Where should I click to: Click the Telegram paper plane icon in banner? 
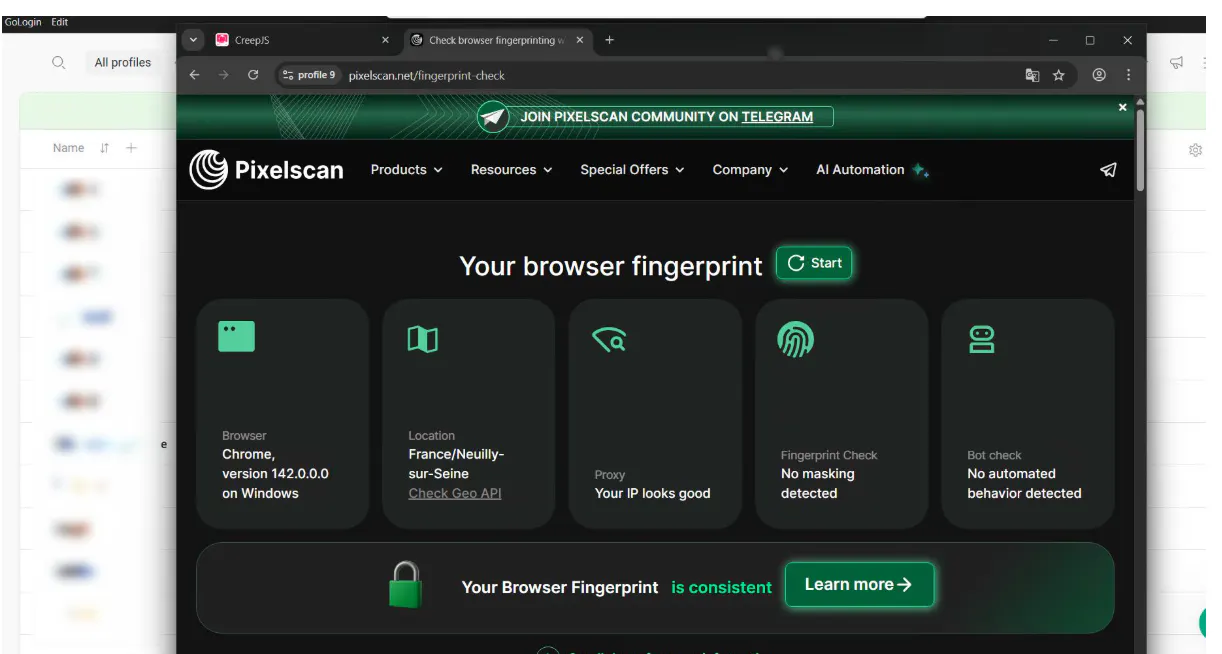tap(493, 117)
